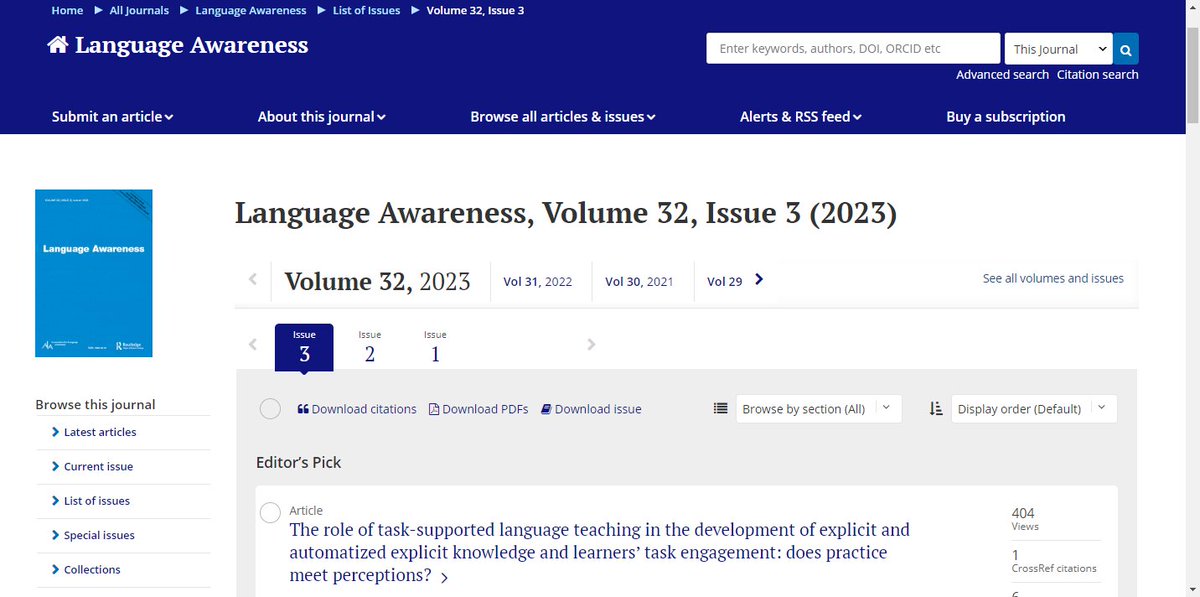Open List of issues in sidebar

pos(97,501)
